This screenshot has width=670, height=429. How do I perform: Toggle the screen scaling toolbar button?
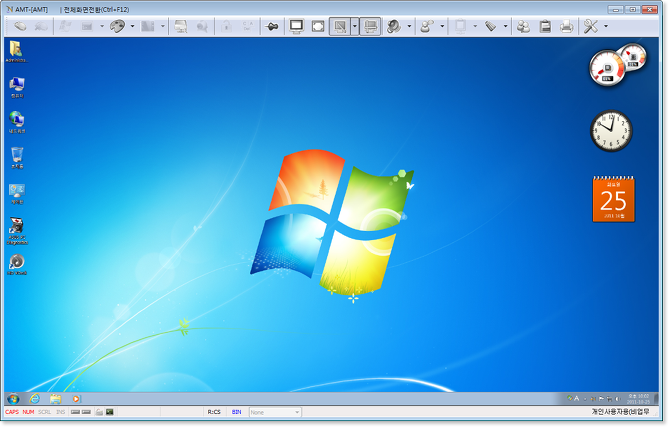coord(340,26)
